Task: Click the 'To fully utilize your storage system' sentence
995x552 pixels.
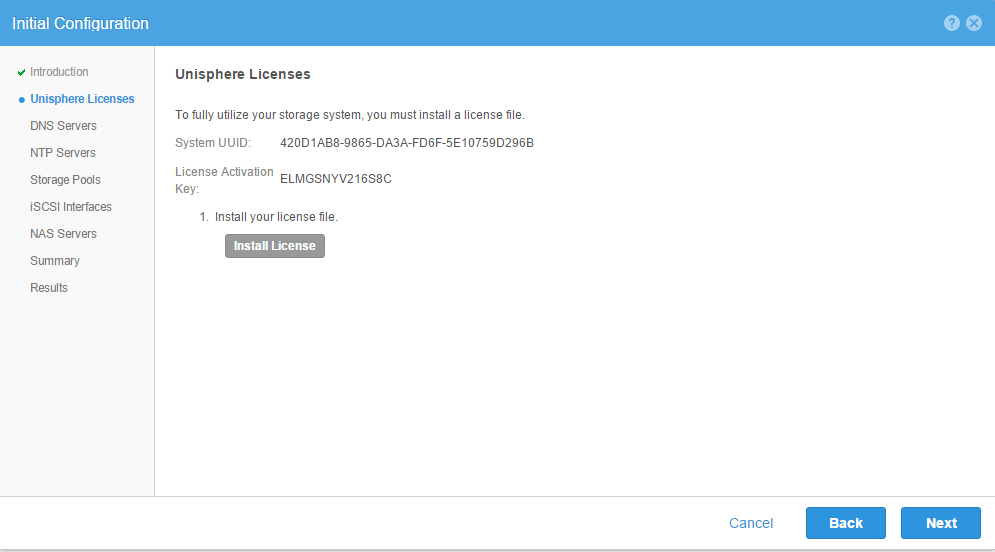Action: point(350,115)
